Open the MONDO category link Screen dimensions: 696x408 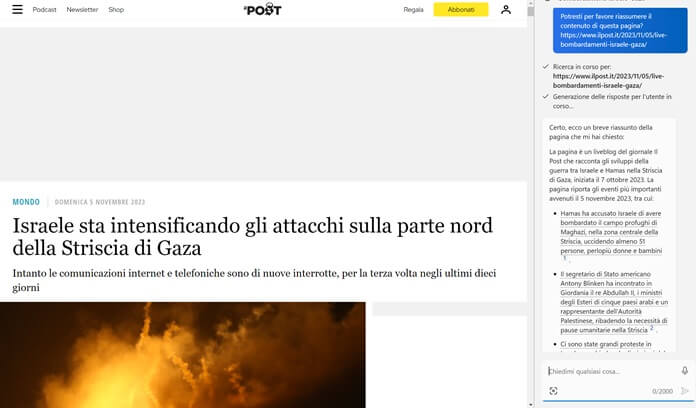click(26, 202)
